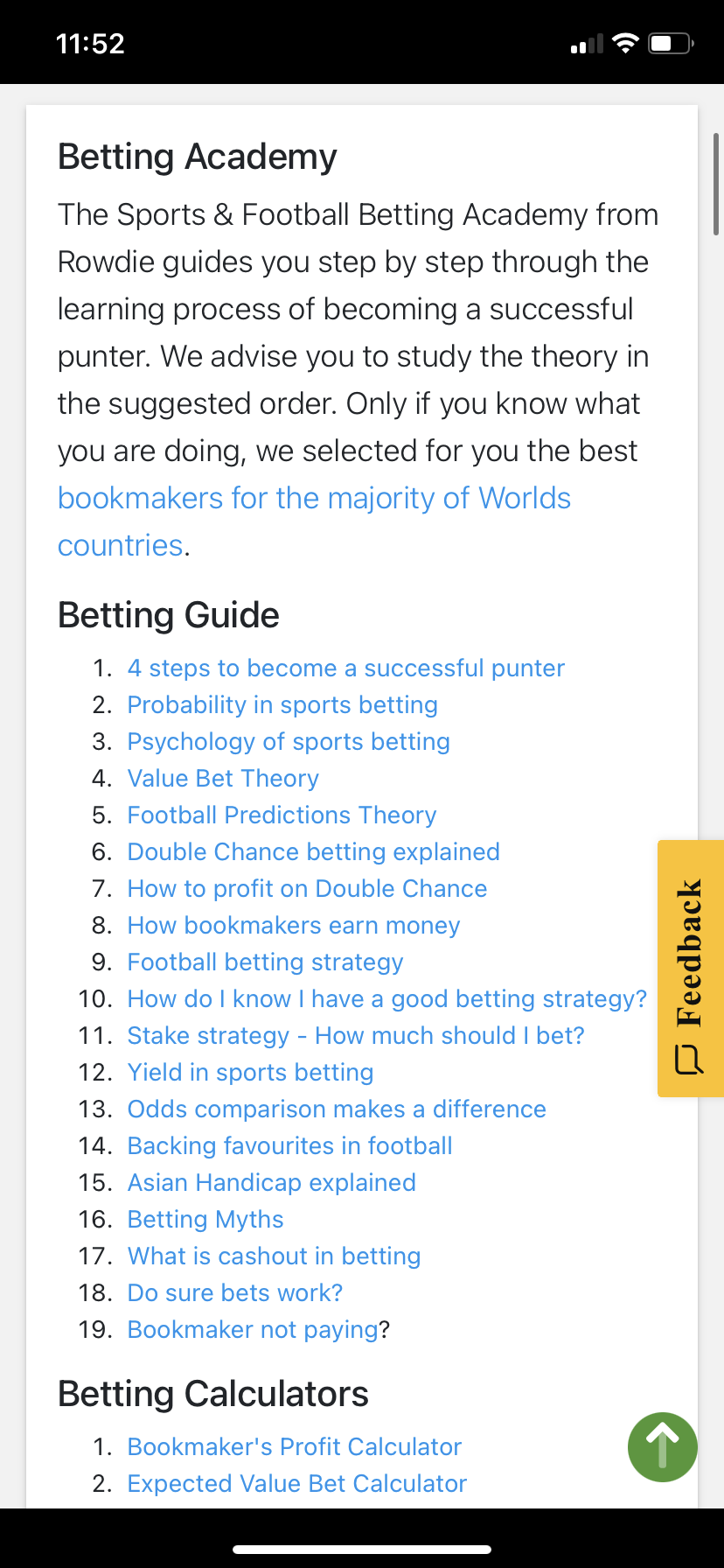
Task: Open Probability in sports betting article
Action: (282, 705)
